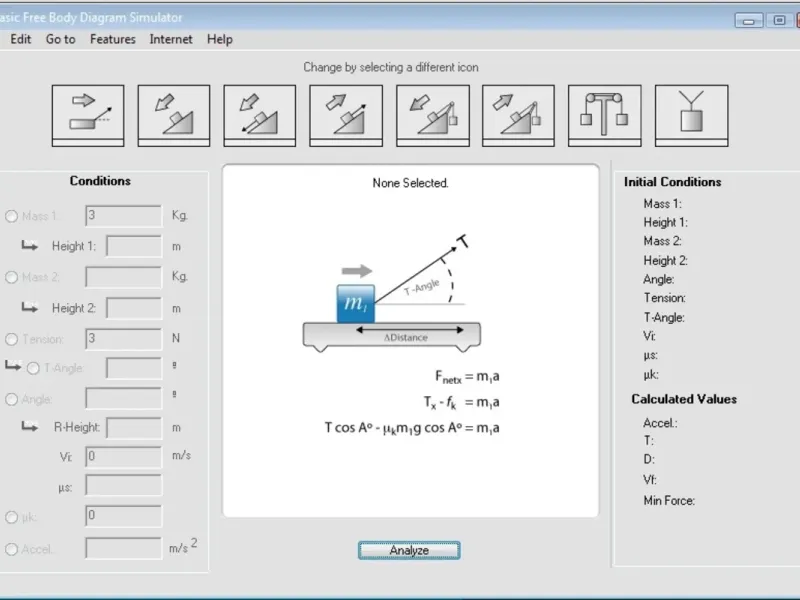Select the Tension radio button
The height and width of the screenshot is (600, 800).
coord(11,339)
